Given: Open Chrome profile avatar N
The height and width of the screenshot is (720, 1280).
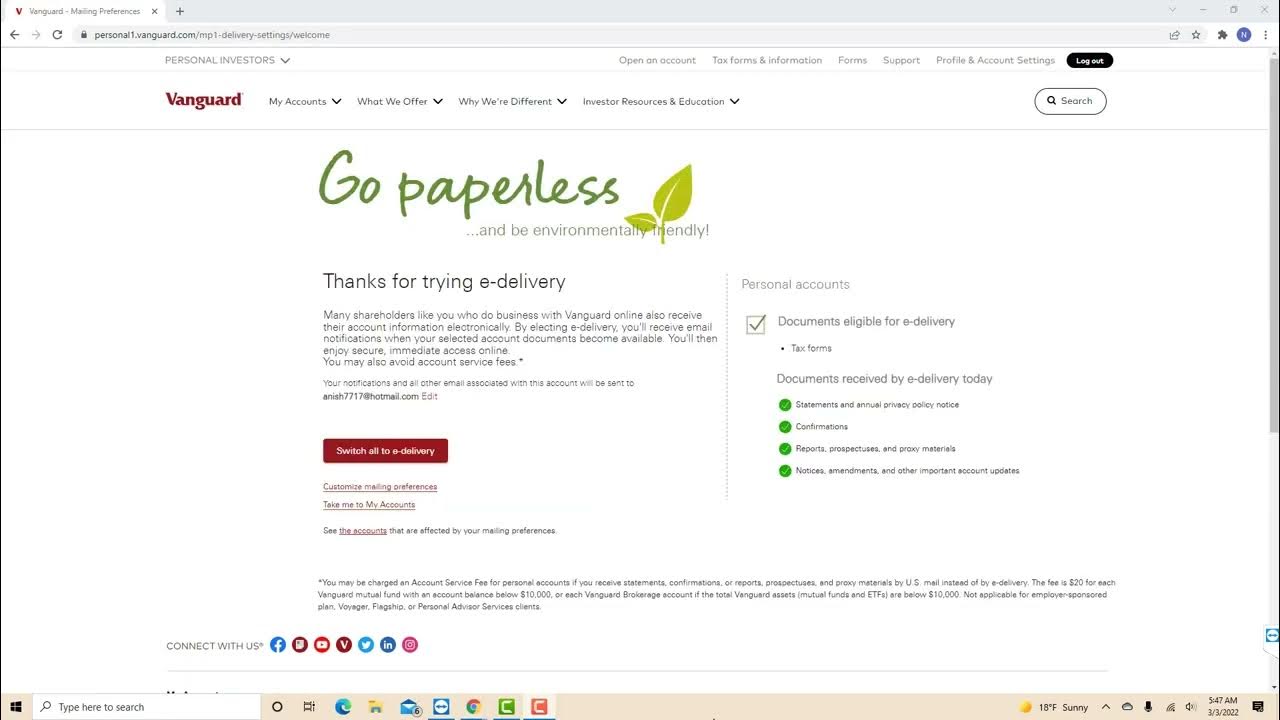Looking at the screenshot, I should coord(1244,34).
